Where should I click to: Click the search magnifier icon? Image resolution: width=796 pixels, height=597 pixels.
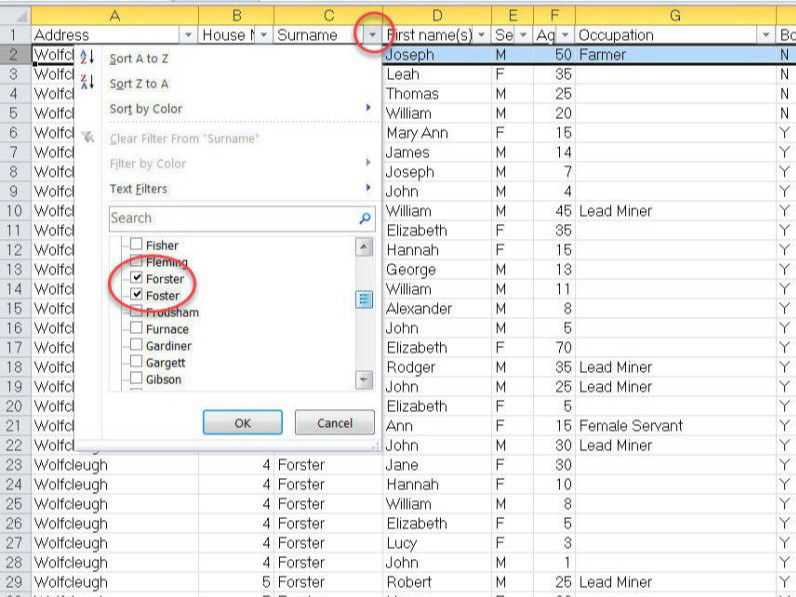click(364, 218)
